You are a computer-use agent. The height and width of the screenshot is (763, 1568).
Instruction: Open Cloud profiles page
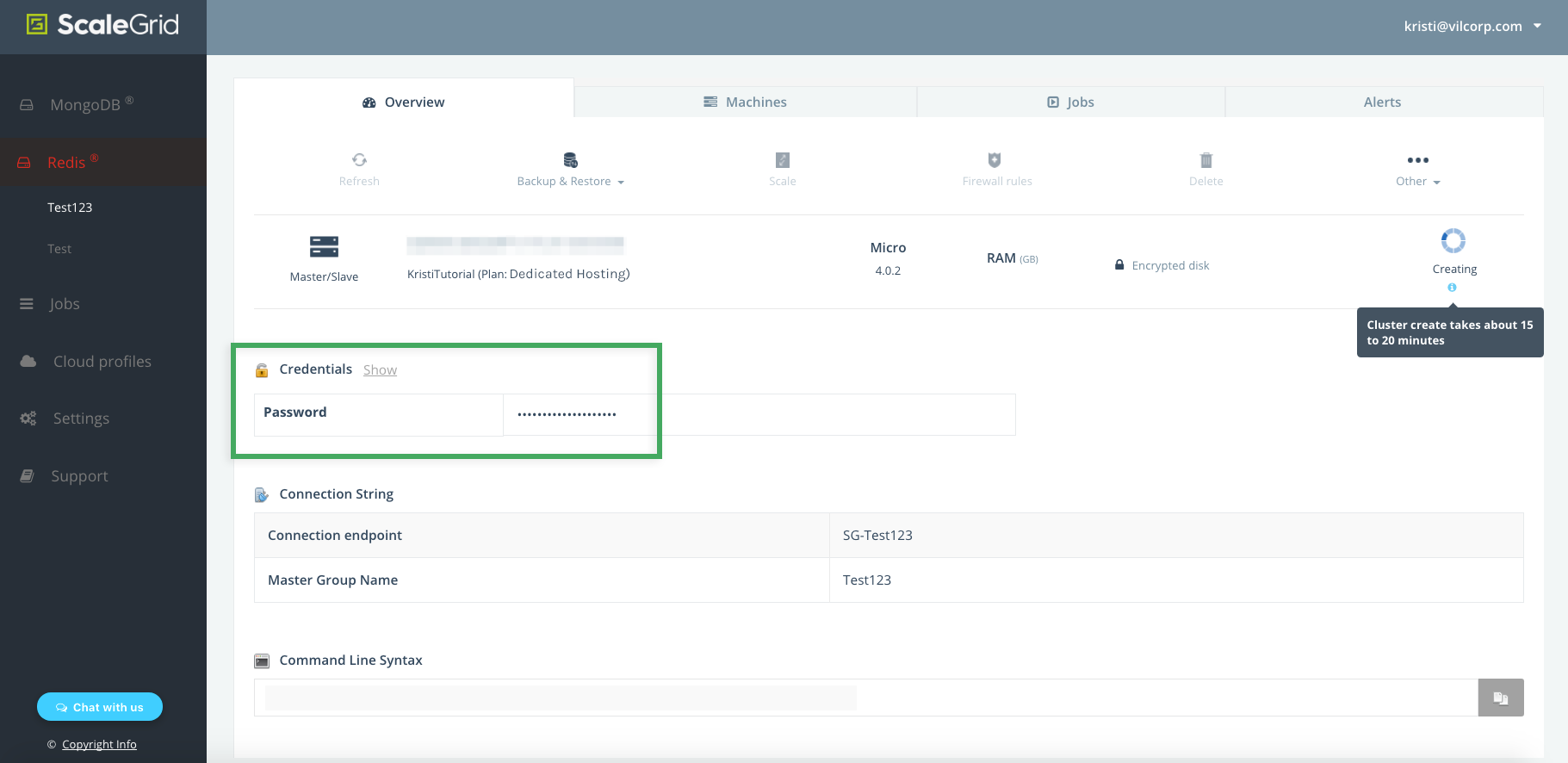pos(103,362)
